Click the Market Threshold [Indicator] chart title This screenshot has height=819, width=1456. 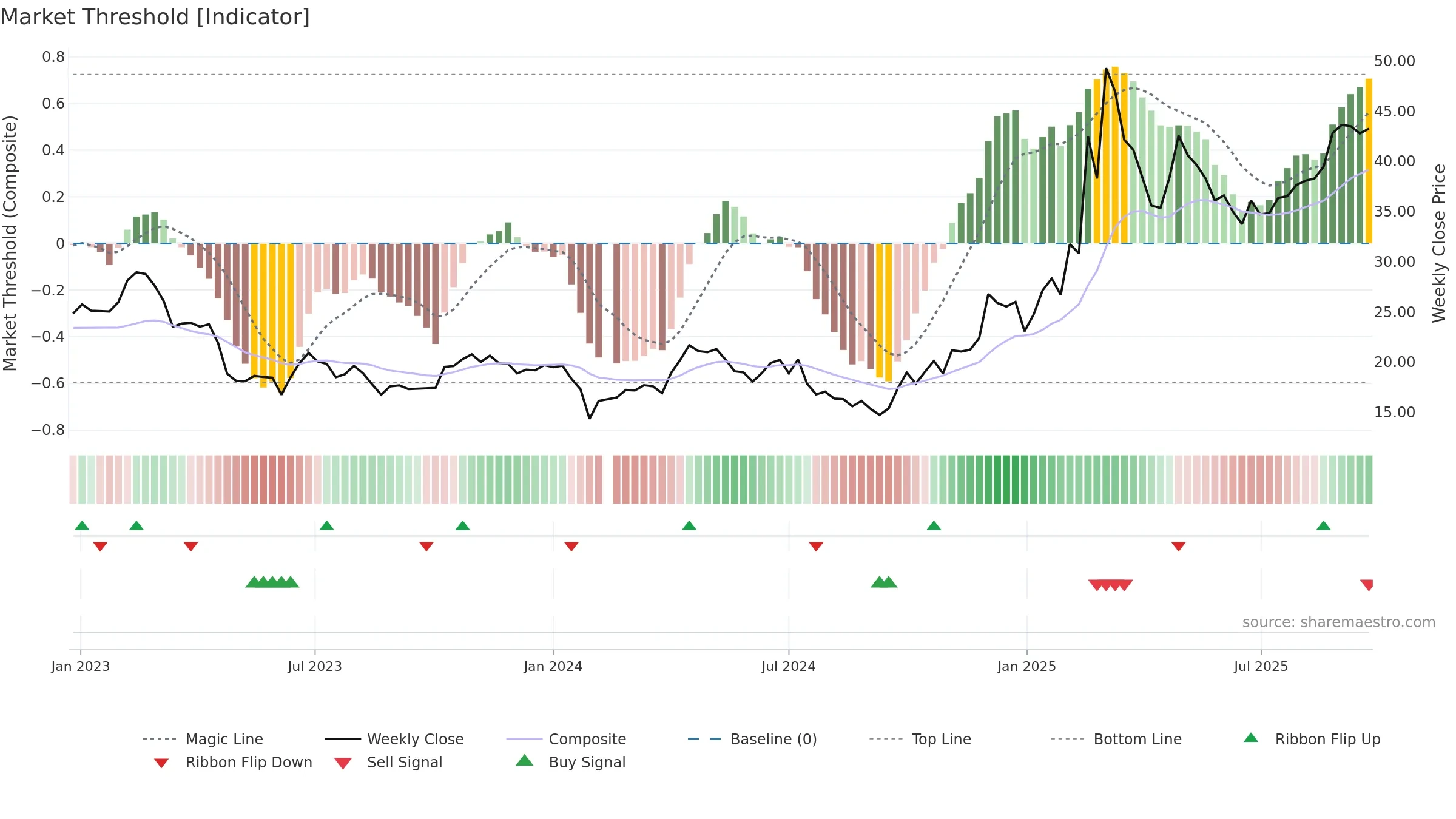(155, 17)
